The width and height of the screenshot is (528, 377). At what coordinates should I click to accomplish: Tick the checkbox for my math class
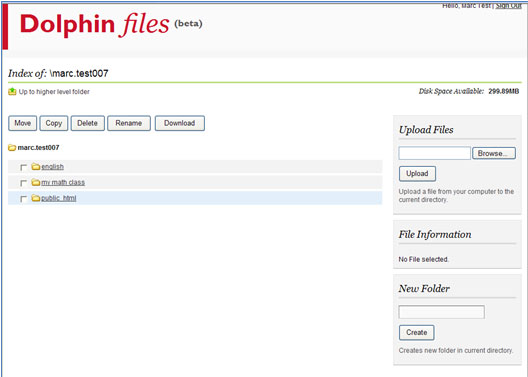click(x=23, y=183)
